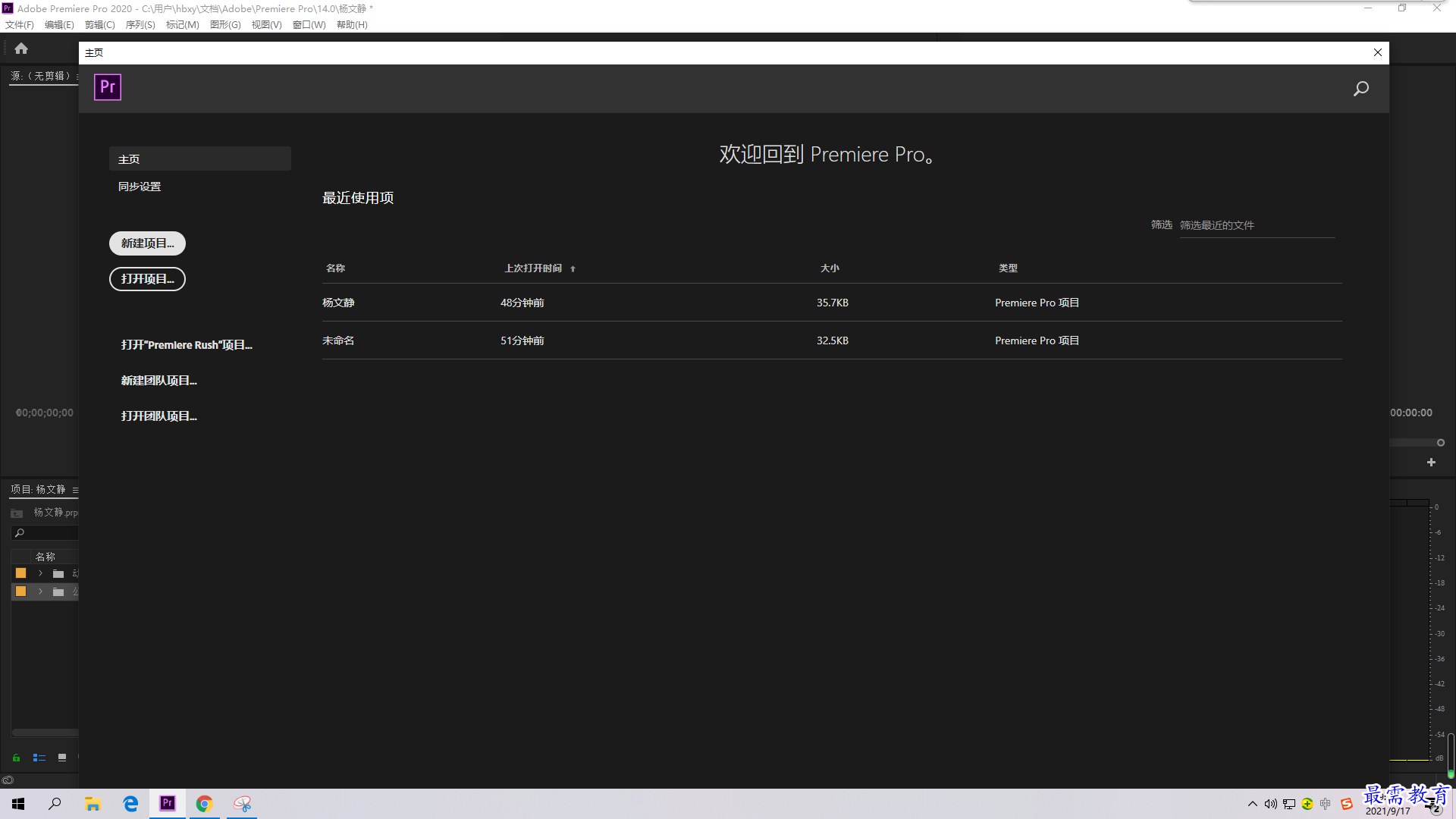Screen dimensions: 1456x819
Task: Select the 源:(无剪辑) source panel tab
Action: pyautogui.click(x=41, y=76)
